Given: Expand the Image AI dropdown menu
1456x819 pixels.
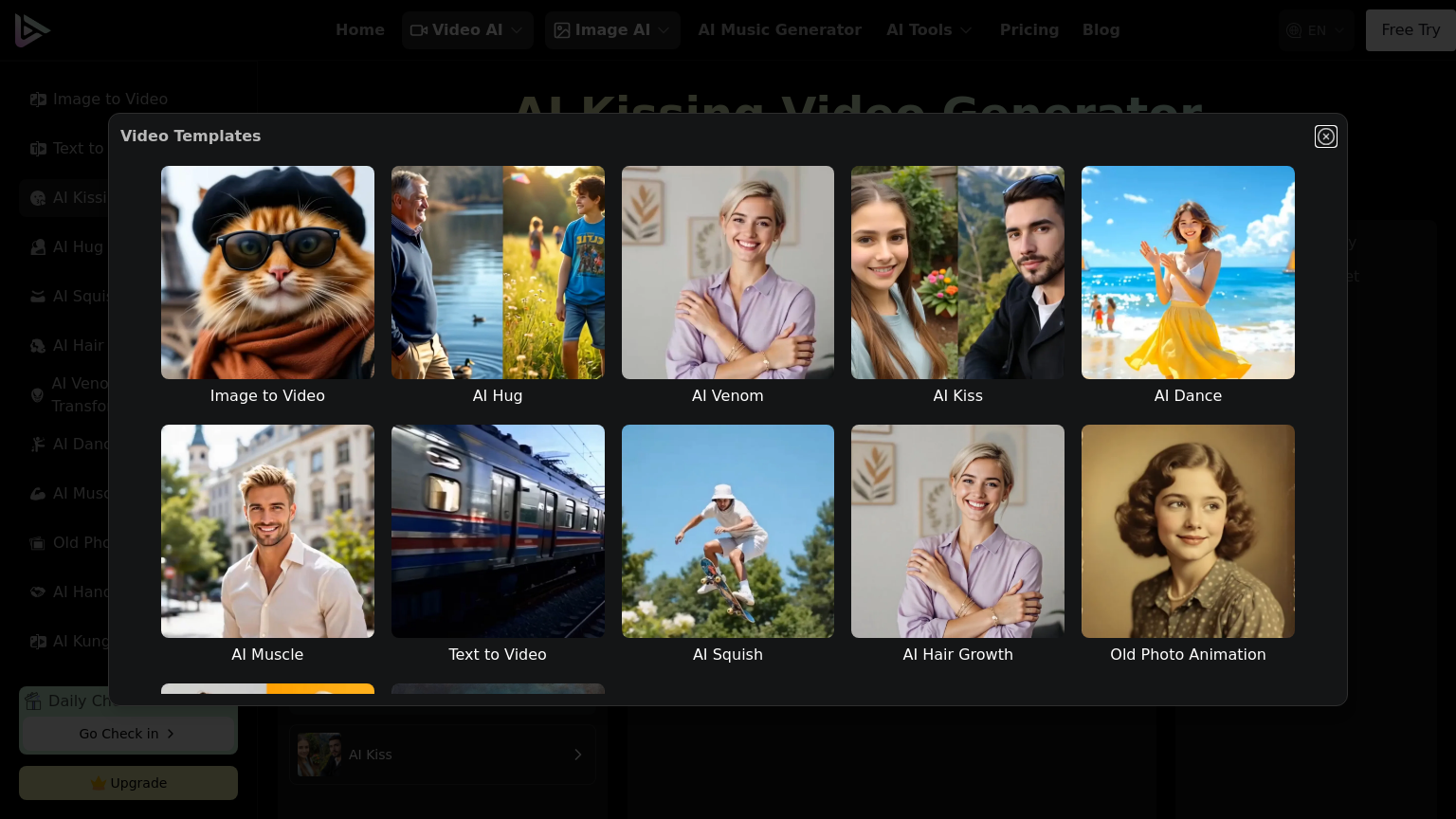Looking at the screenshot, I should point(612,30).
